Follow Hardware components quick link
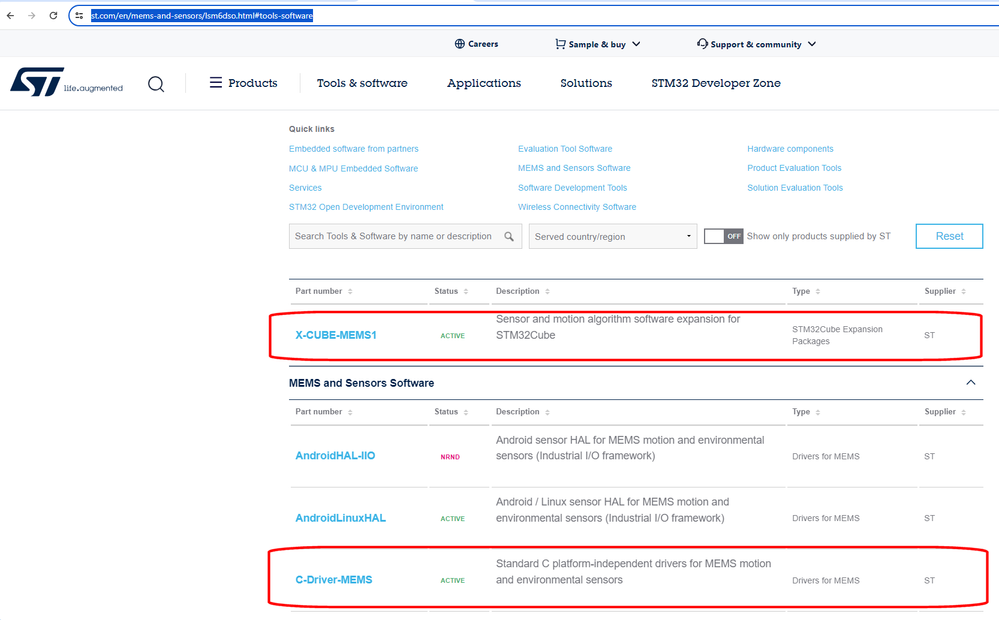This screenshot has width=999, height=620. 790,149
